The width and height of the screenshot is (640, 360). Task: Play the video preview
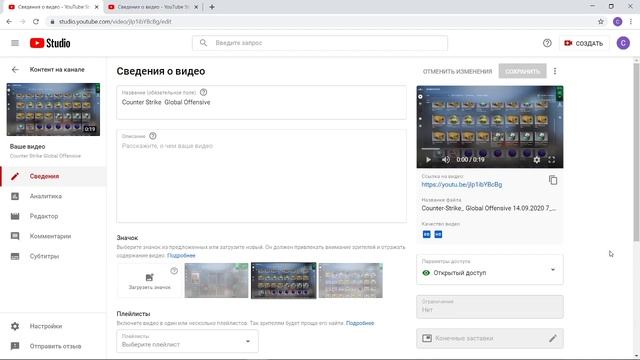pyautogui.click(x=428, y=160)
